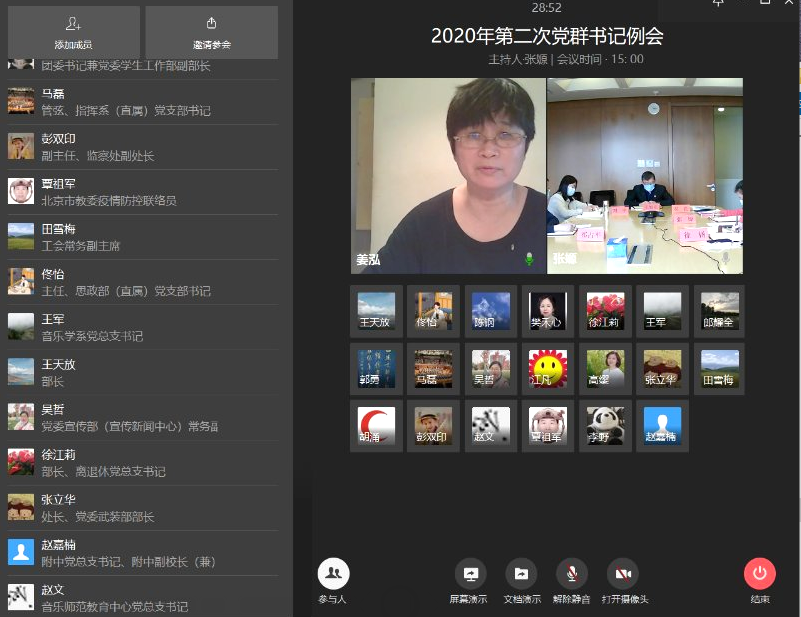Select 徐江莉 in the member list
The height and width of the screenshot is (617, 801).
pyautogui.click(x=143, y=463)
